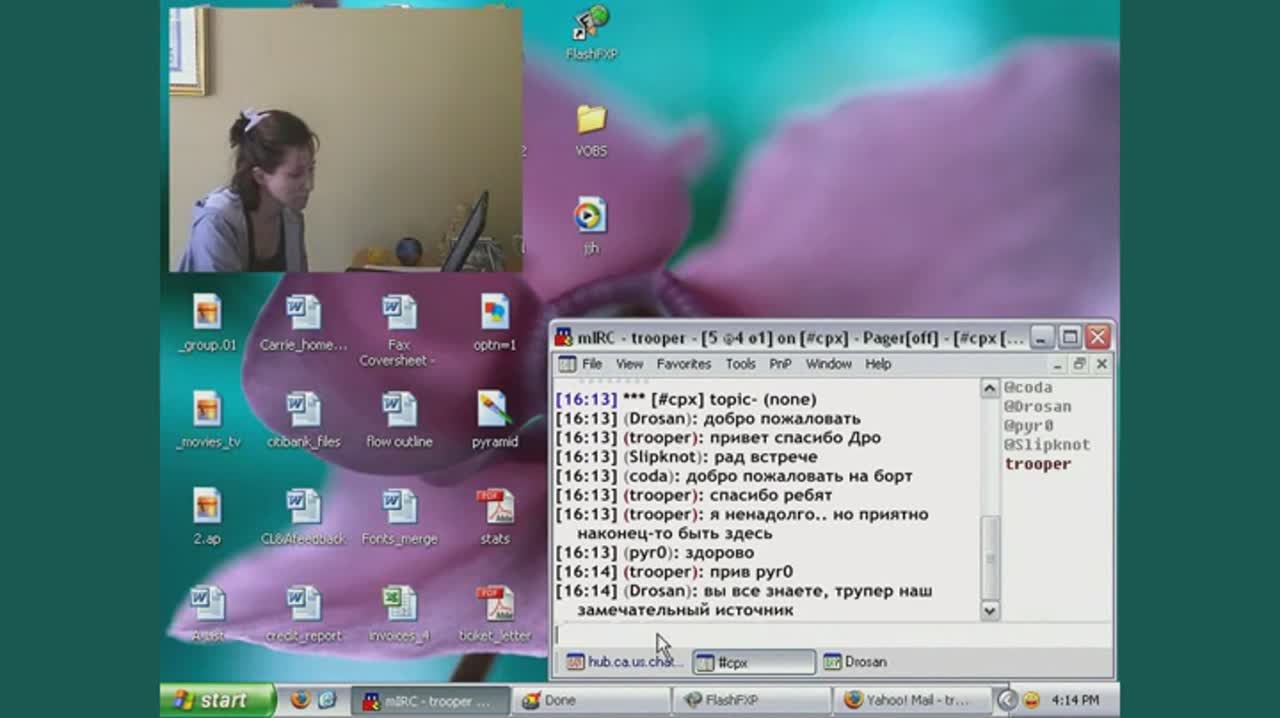Image resolution: width=1280 pixels, height=718 pixels.
Task: Click the chat scrollbar up arrow
Action: pyautogui.click(x=990, y=389)
